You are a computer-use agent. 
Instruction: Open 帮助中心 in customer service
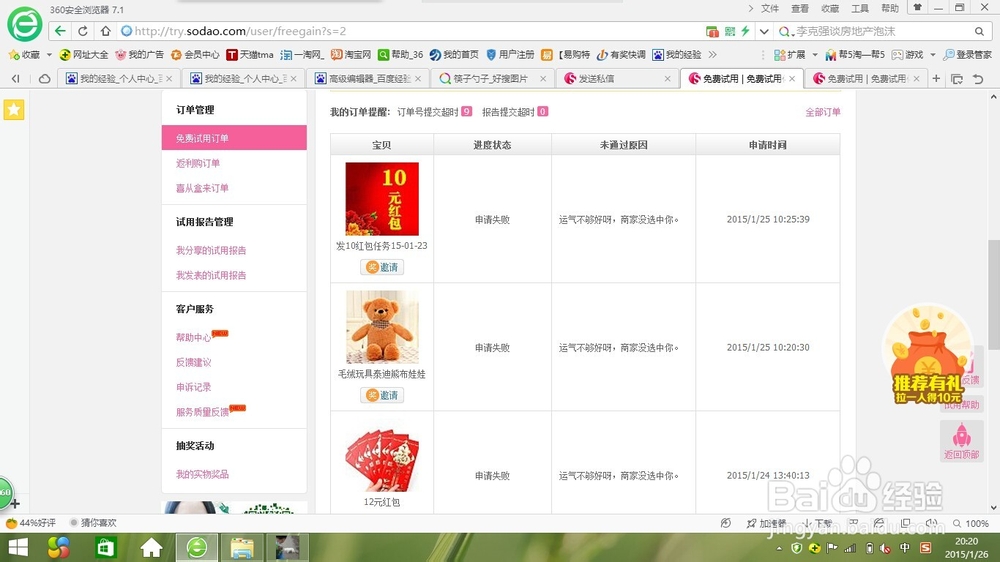click(x=193, y=337)
